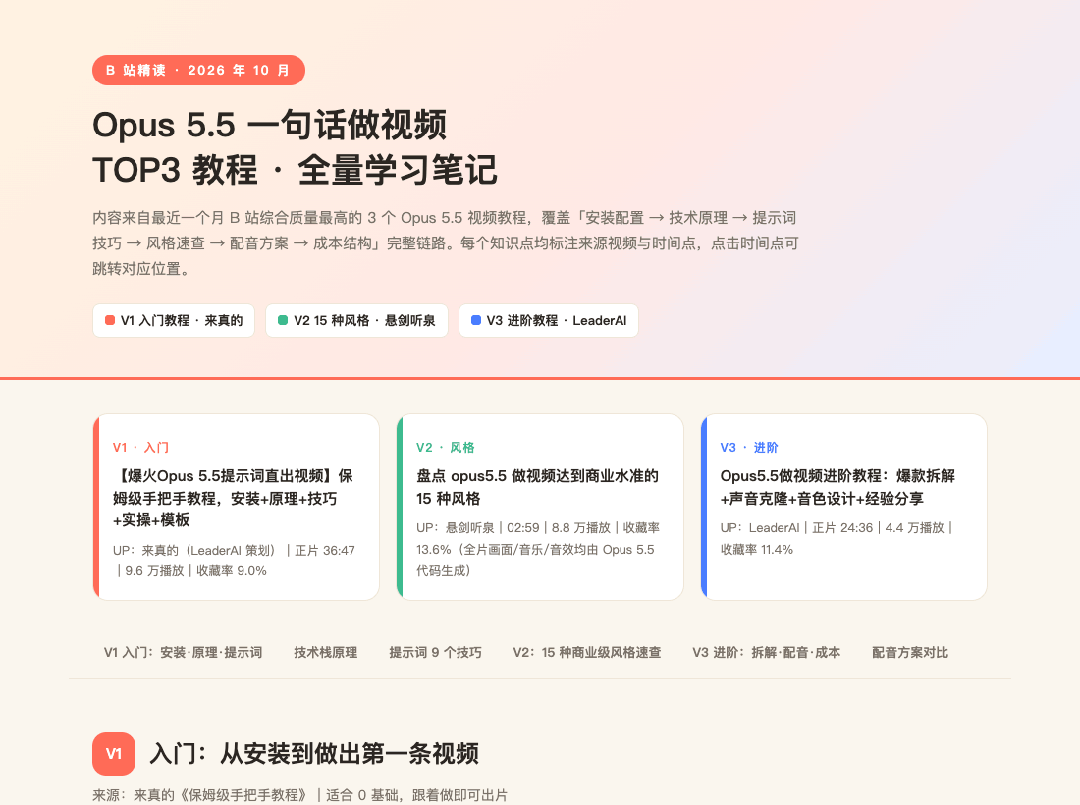
Task: Open the 'Opus5.5做视频进阶教程' card title
Action: click(838, 487)
